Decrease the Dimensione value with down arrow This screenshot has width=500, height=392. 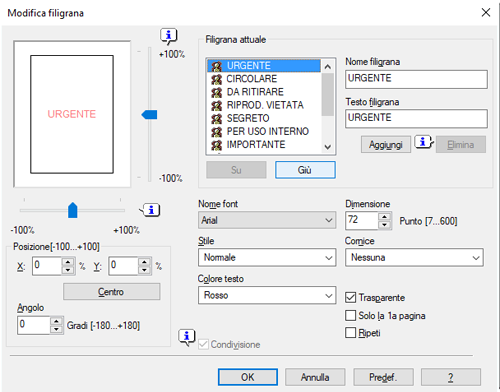385,225
